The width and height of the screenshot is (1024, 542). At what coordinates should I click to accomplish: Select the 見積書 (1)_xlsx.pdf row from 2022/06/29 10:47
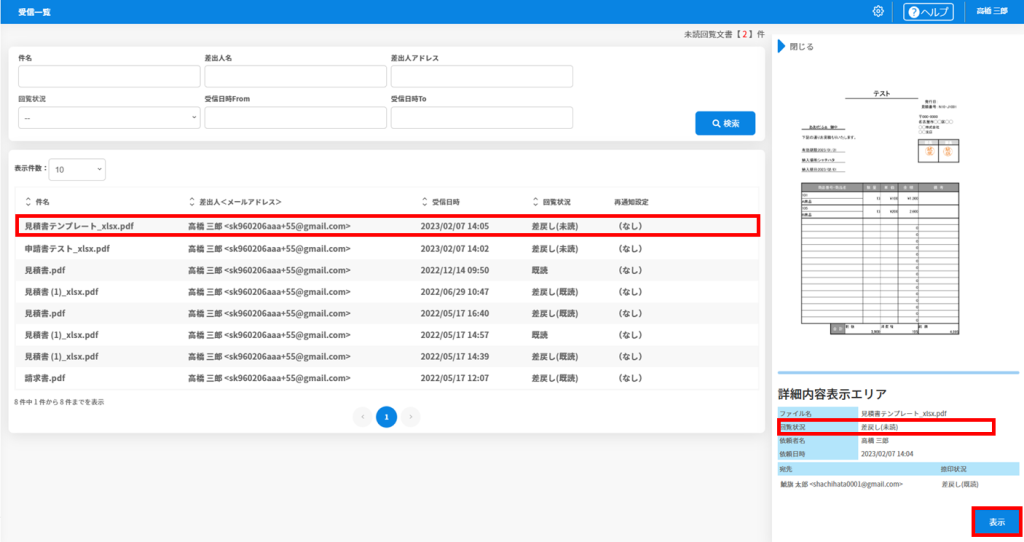point(387,292)
